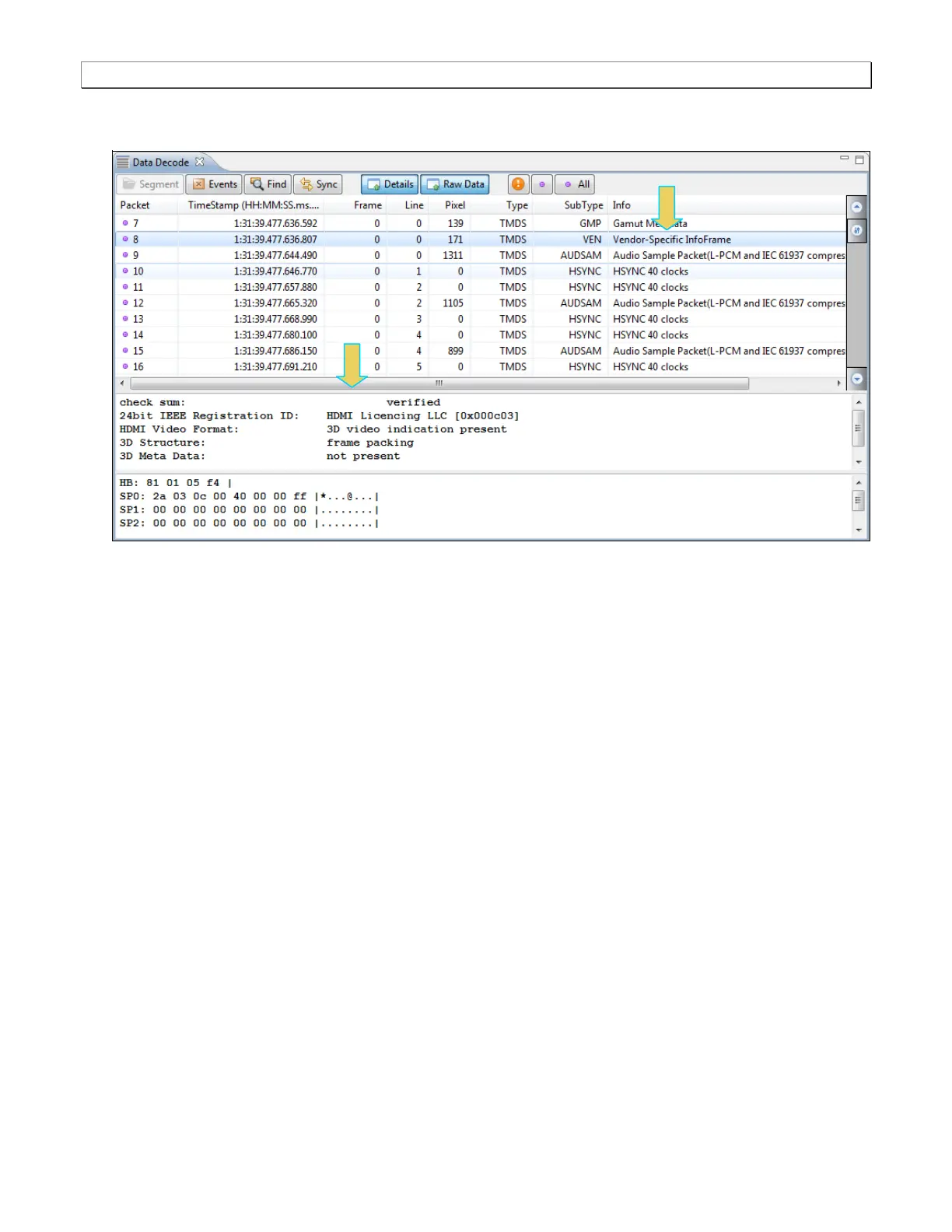Click the HDMI Licencing LLC registration value

click(x=422, y=416)
